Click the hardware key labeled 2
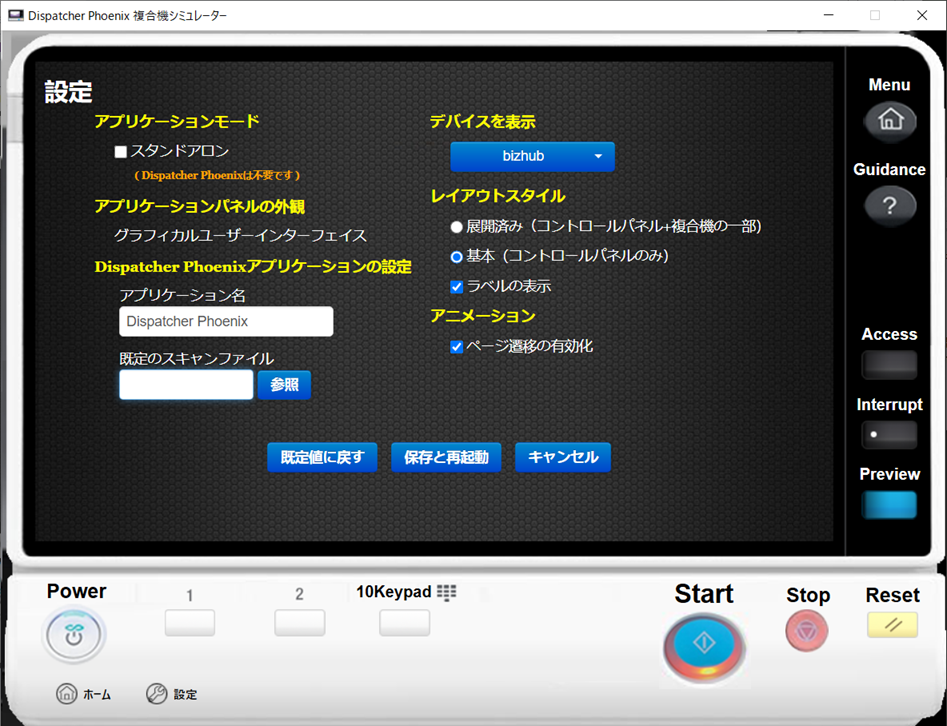The height and width of the screenshot is (726, 947). click(300, 623)
